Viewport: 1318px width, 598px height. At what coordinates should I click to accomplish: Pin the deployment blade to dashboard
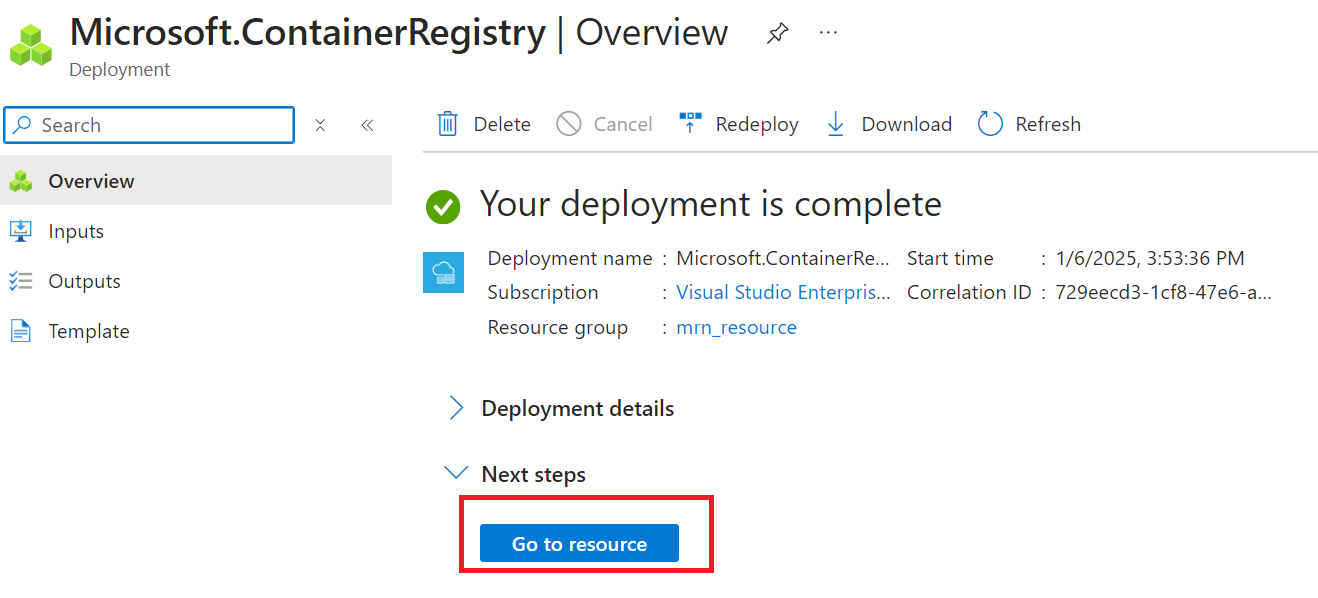pos(777,33)
